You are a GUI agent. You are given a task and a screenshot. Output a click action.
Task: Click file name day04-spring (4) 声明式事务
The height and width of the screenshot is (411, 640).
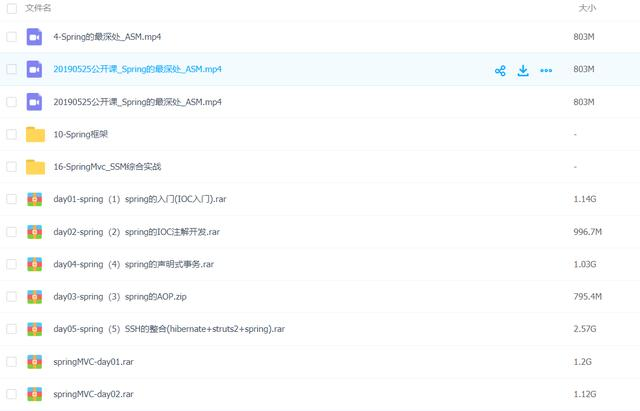[x=134, y=264]
